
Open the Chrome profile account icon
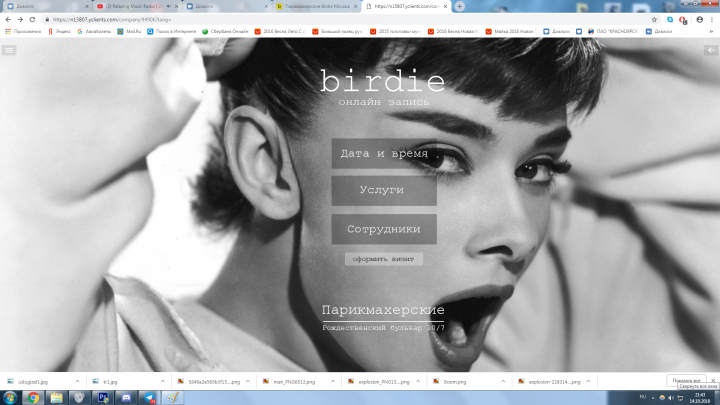(699, 20)
